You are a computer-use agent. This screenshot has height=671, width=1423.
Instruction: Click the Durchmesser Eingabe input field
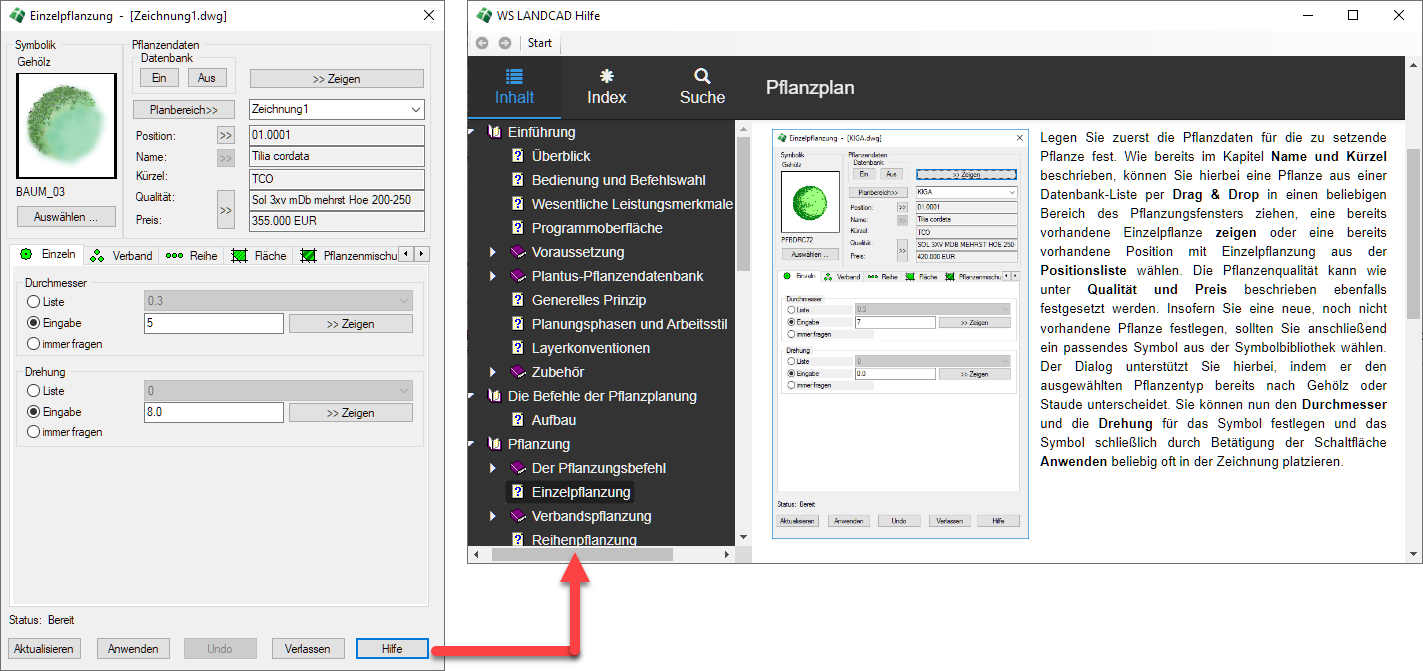(214, 324)
